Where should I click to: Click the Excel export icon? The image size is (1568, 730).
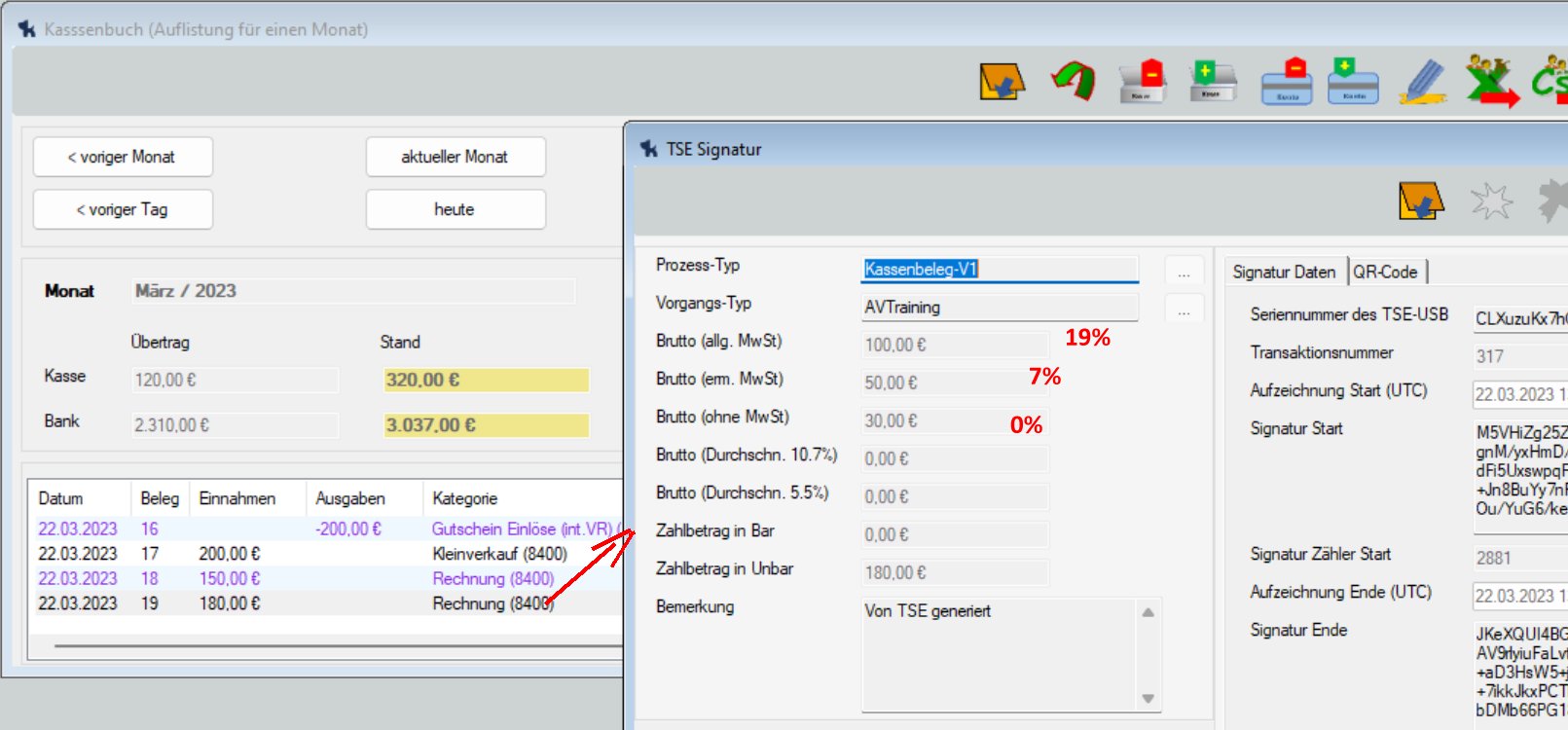click(1492, 81)
